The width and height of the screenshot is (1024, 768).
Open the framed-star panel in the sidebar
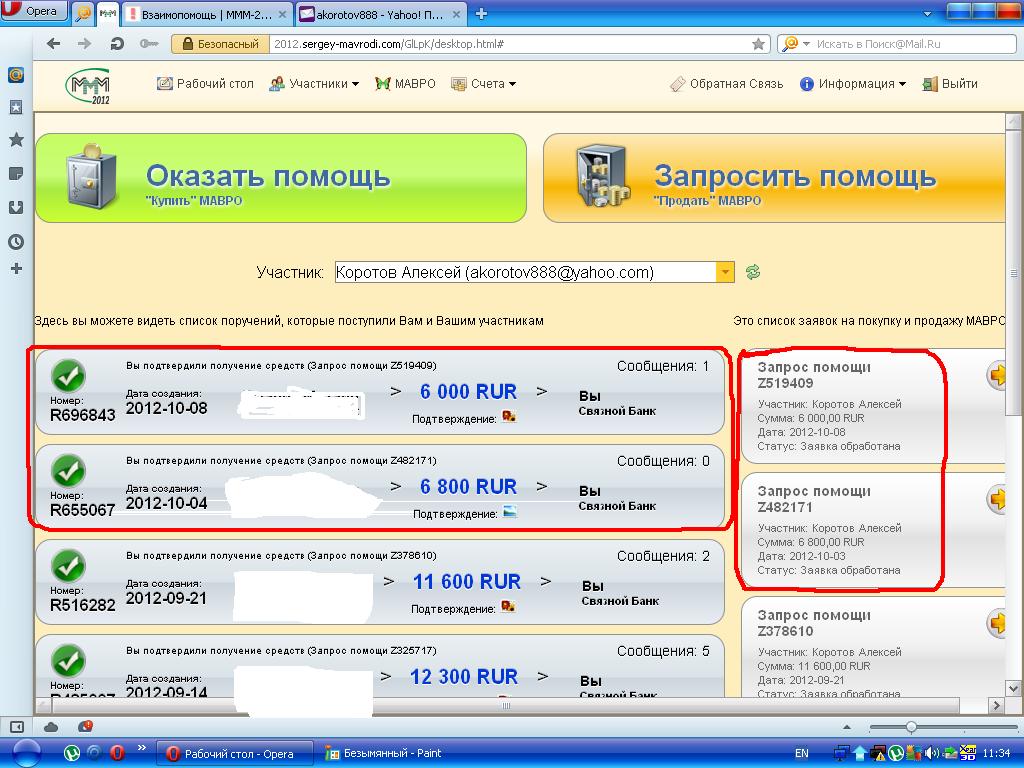point(16,106)
